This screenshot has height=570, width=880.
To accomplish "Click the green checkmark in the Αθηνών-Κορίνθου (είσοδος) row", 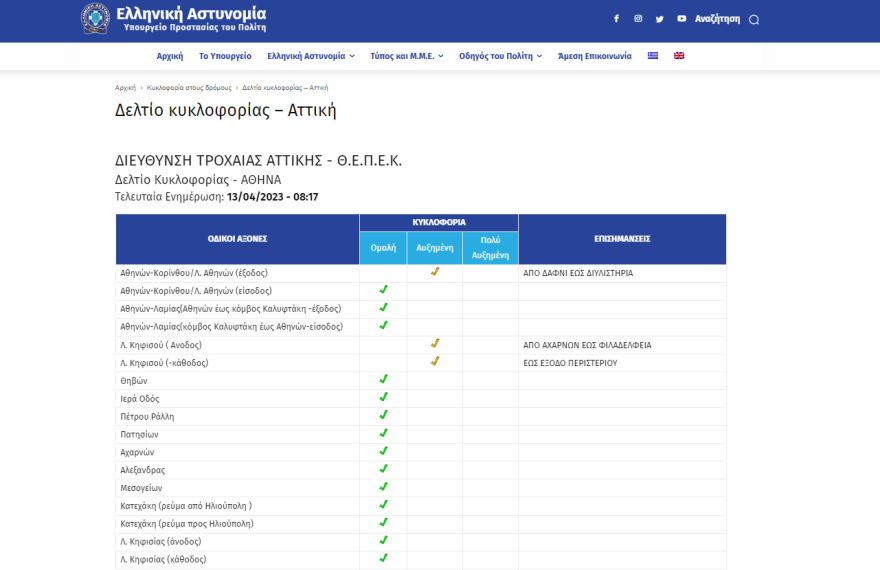I will coord(383,289).
